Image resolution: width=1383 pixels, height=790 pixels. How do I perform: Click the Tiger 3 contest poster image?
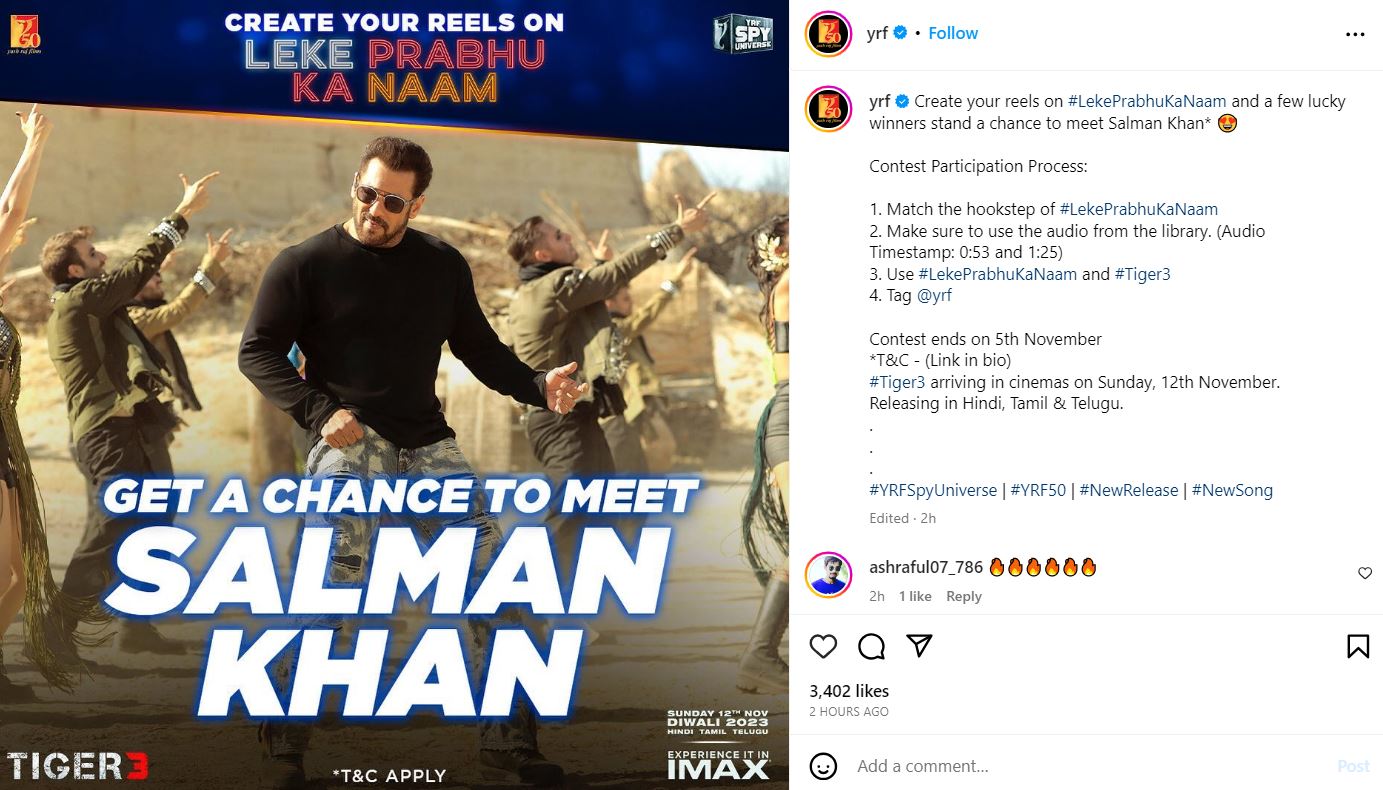click(x=394, y=395)
